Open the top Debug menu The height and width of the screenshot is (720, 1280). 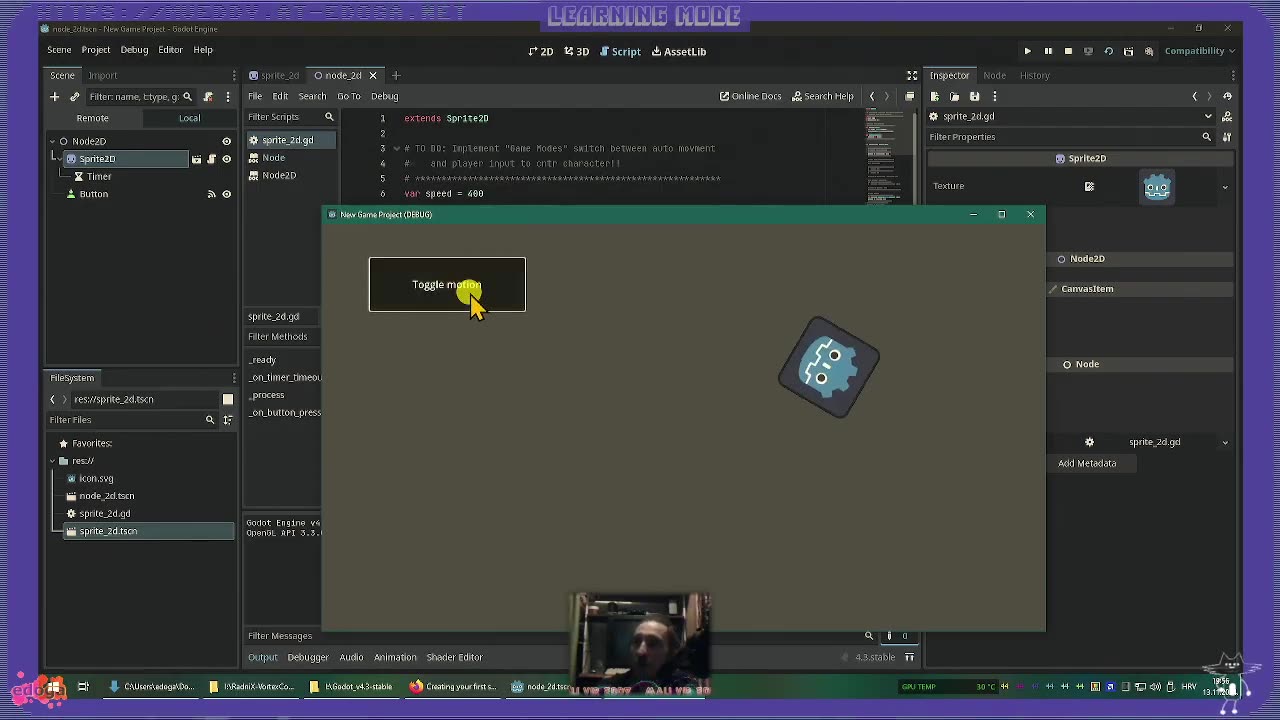[134, 50]
